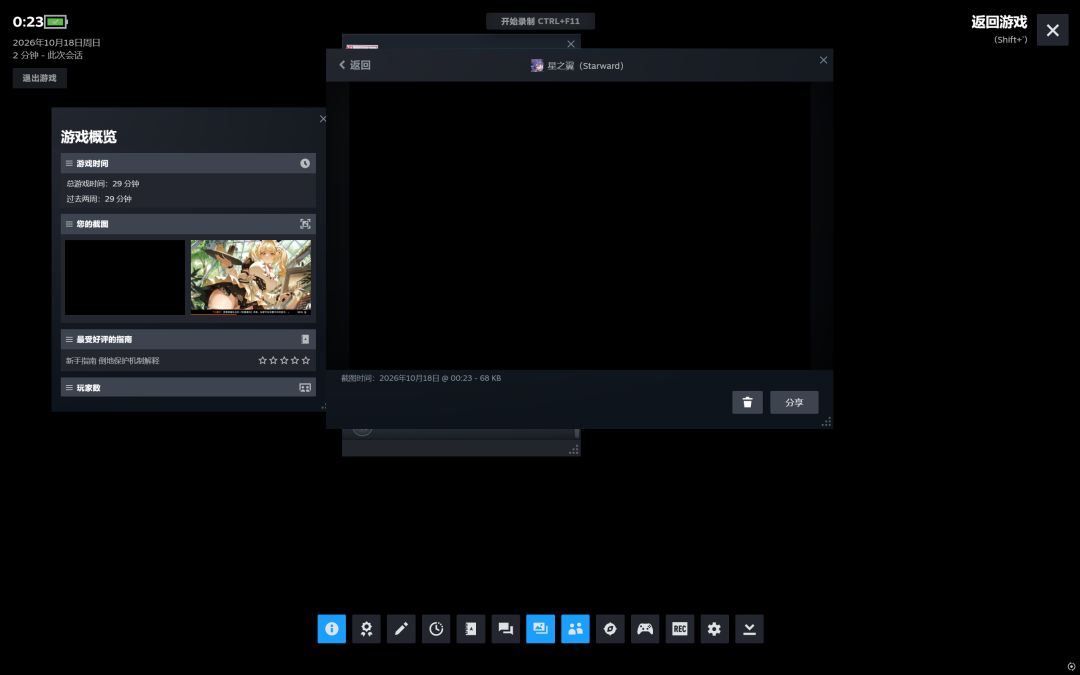1080x675 pixels.
Task: Open the settings gear icon in the bottom toolbar
Action: coord(714,629)
